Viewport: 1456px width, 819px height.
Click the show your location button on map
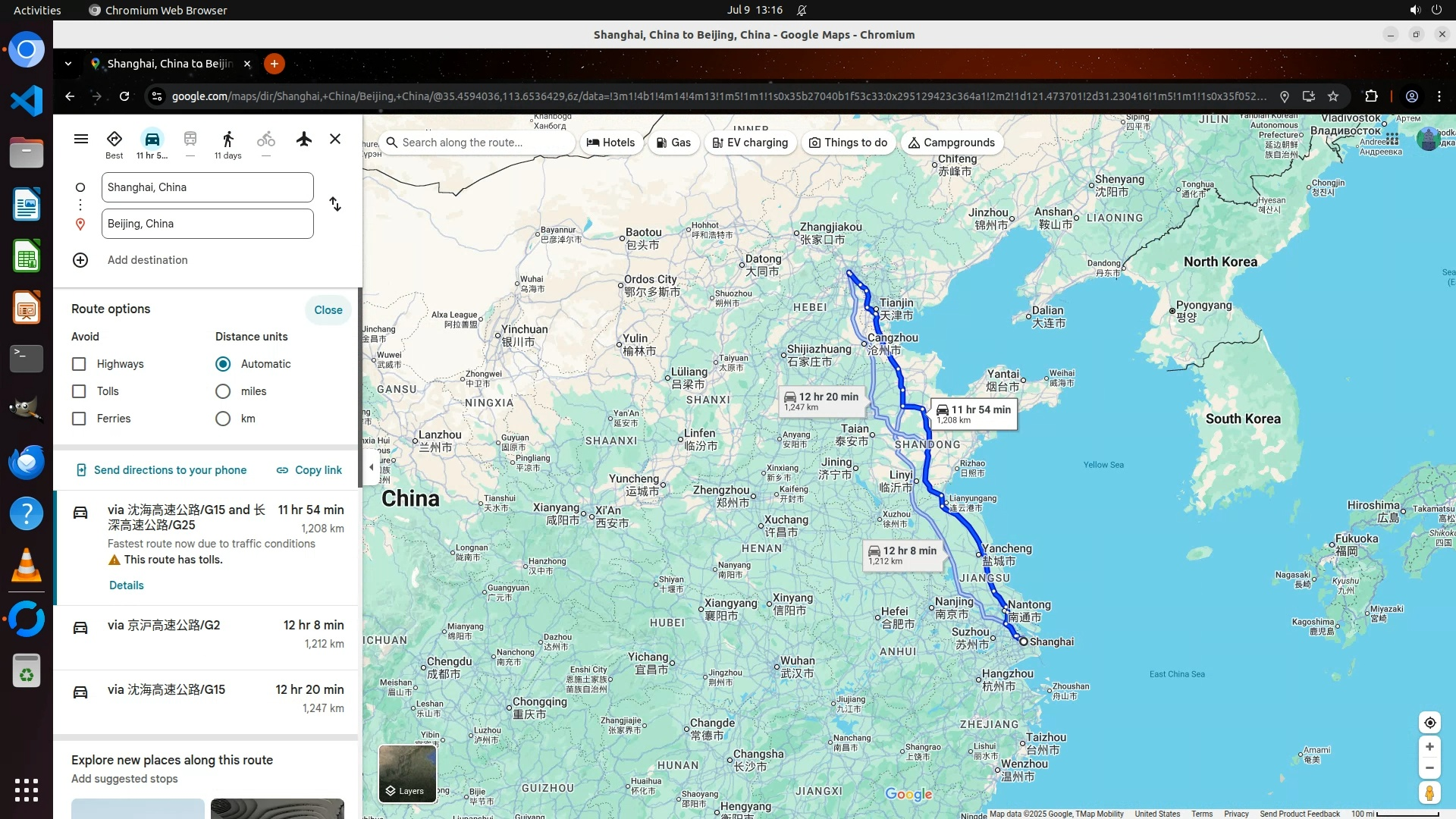coord(1429,723)
